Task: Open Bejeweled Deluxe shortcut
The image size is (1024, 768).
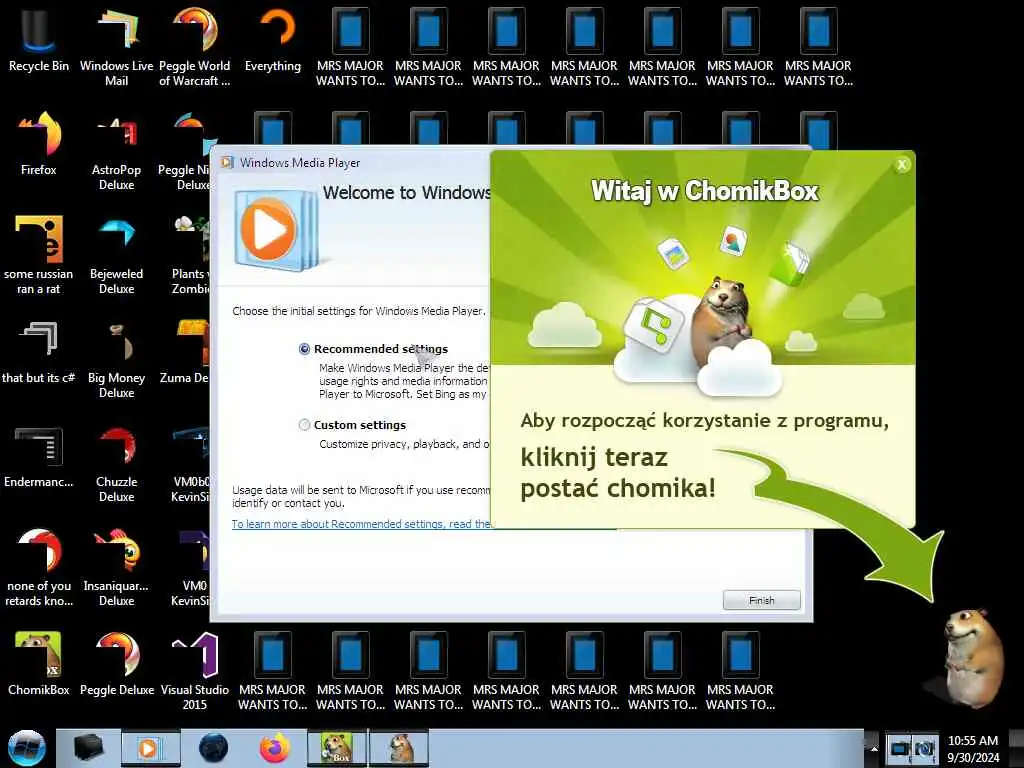Action: 116,255
